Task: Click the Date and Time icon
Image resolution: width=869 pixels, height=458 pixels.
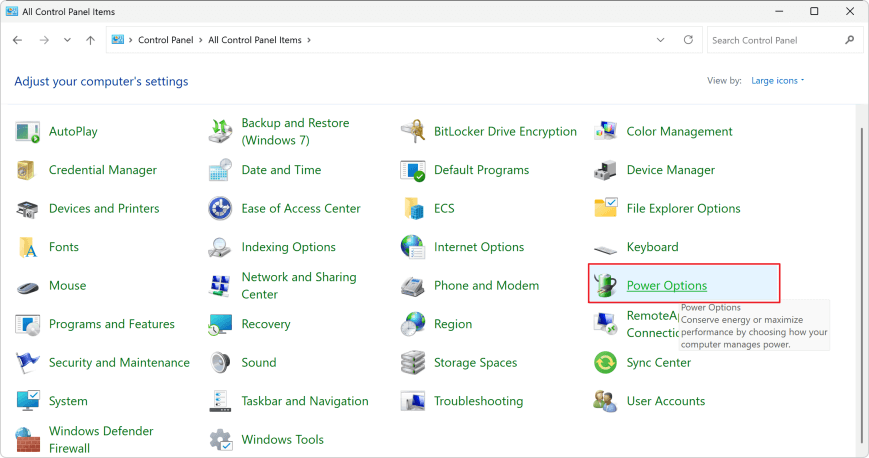Action: click(x=220, y=170)
